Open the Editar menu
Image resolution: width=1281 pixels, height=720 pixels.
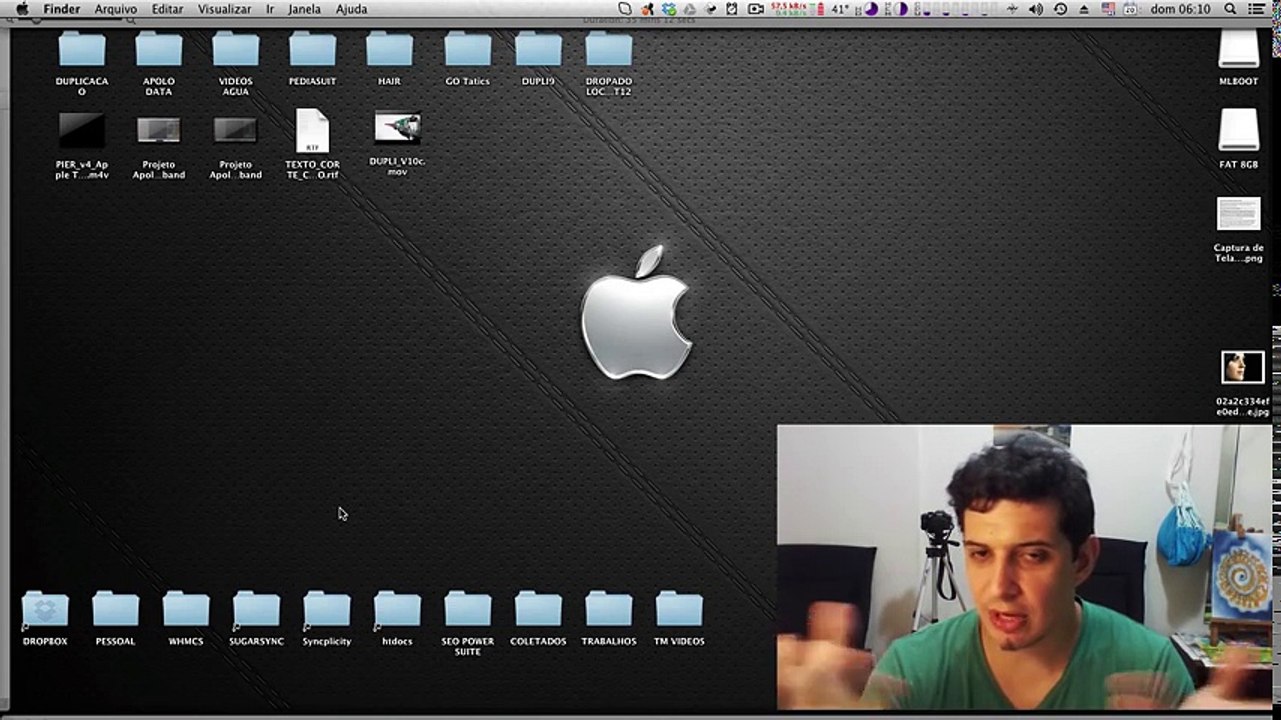(167, 9)
